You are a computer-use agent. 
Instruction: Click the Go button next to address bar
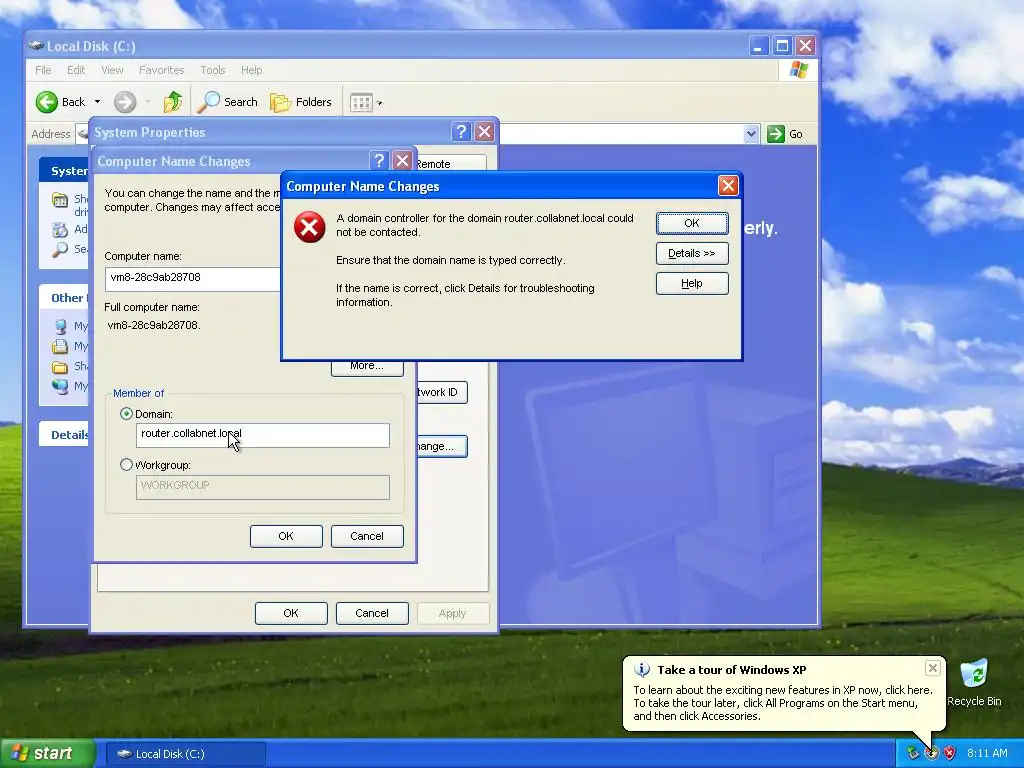(x=786, y=134)
